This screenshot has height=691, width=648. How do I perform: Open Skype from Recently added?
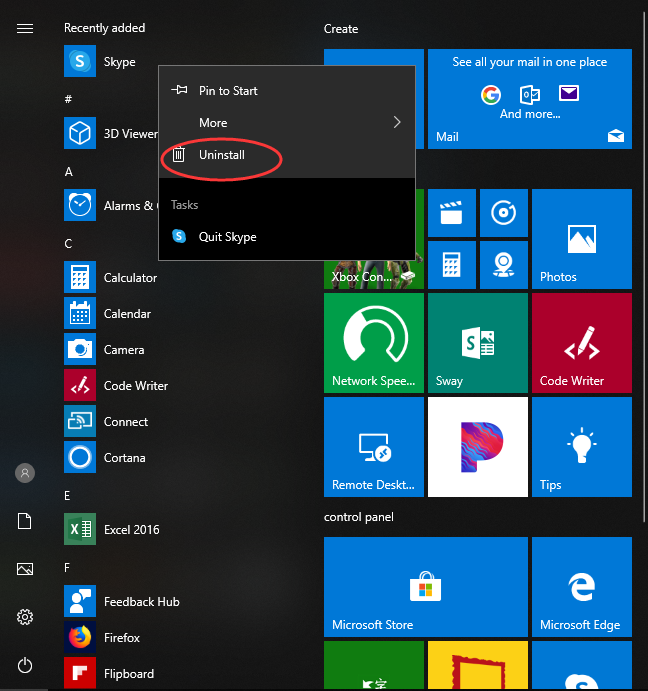coord(100,61)
